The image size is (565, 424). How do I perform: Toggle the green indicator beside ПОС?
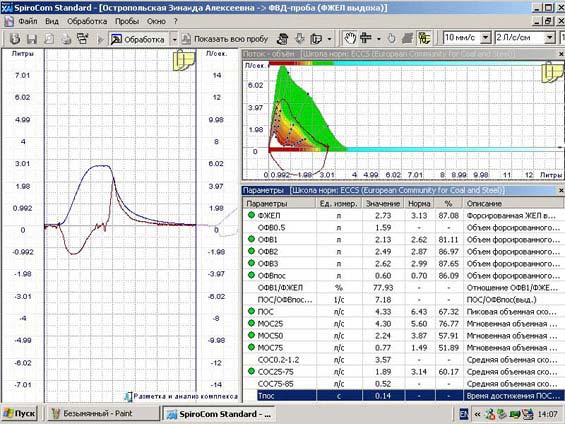(x=252, y=311)
